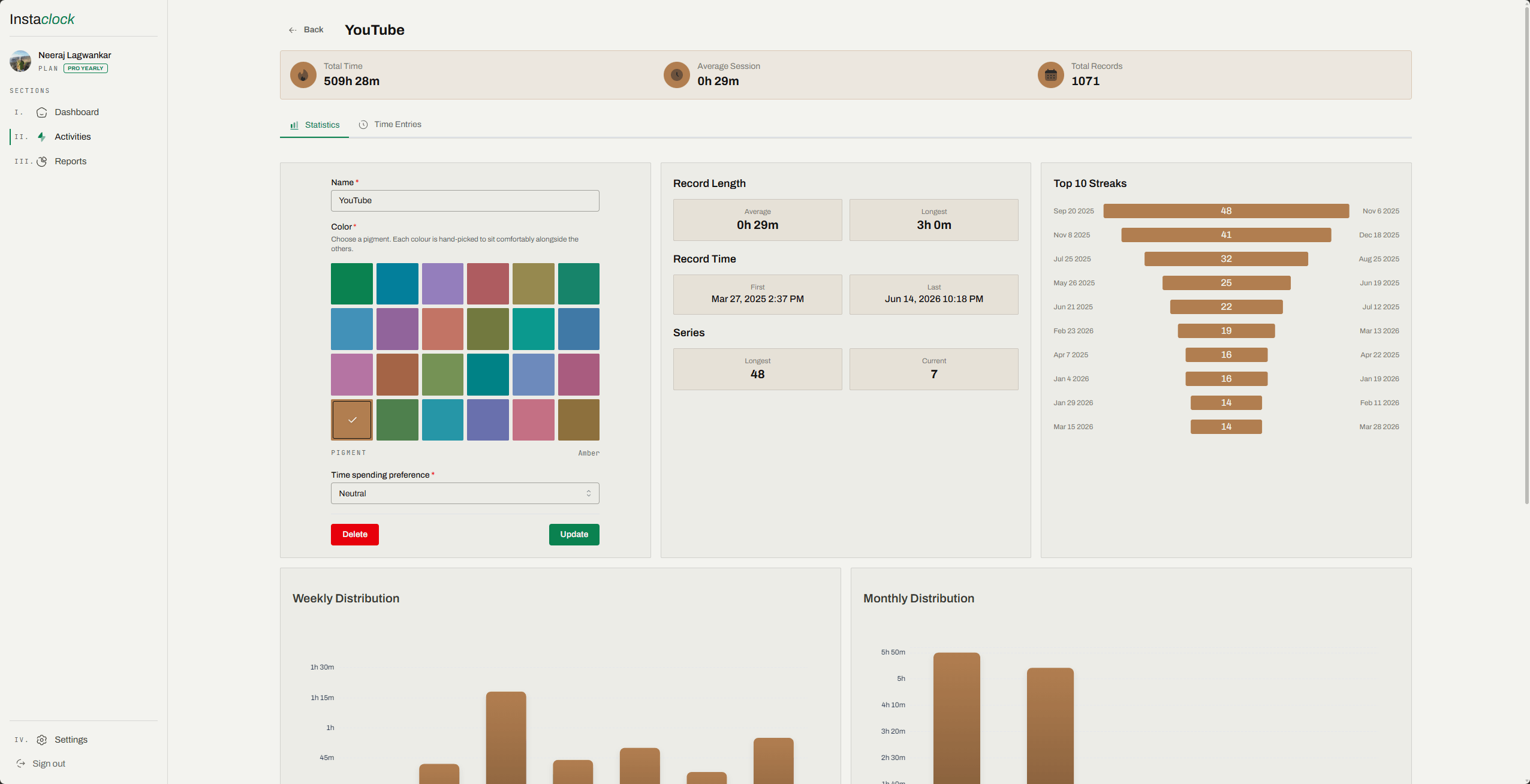The image size is (1530, 784).
Task: Pick the lavender purple swatch in top row
Action: pos(442,284)
